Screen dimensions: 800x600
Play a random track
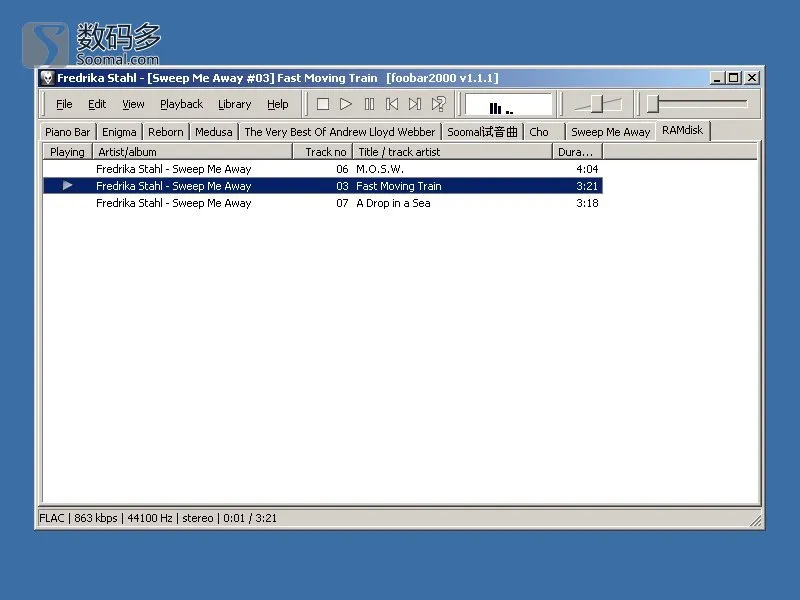[x=438, y=104]
